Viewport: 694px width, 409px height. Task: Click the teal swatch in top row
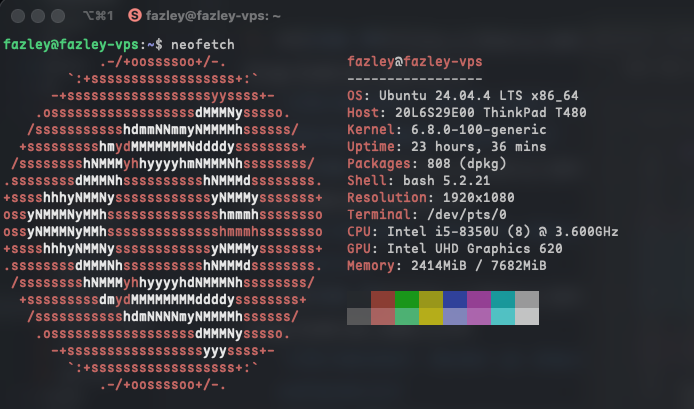(503, 299)
